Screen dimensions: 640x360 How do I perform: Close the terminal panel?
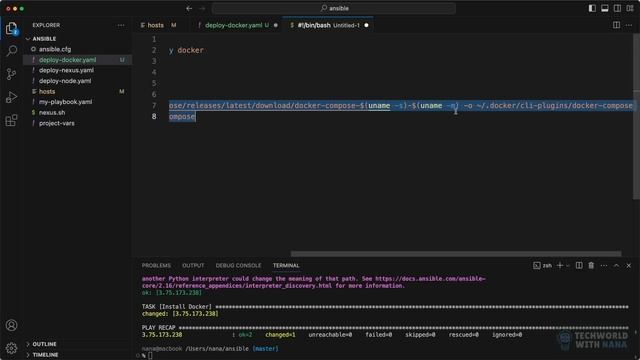coord(629,265)
